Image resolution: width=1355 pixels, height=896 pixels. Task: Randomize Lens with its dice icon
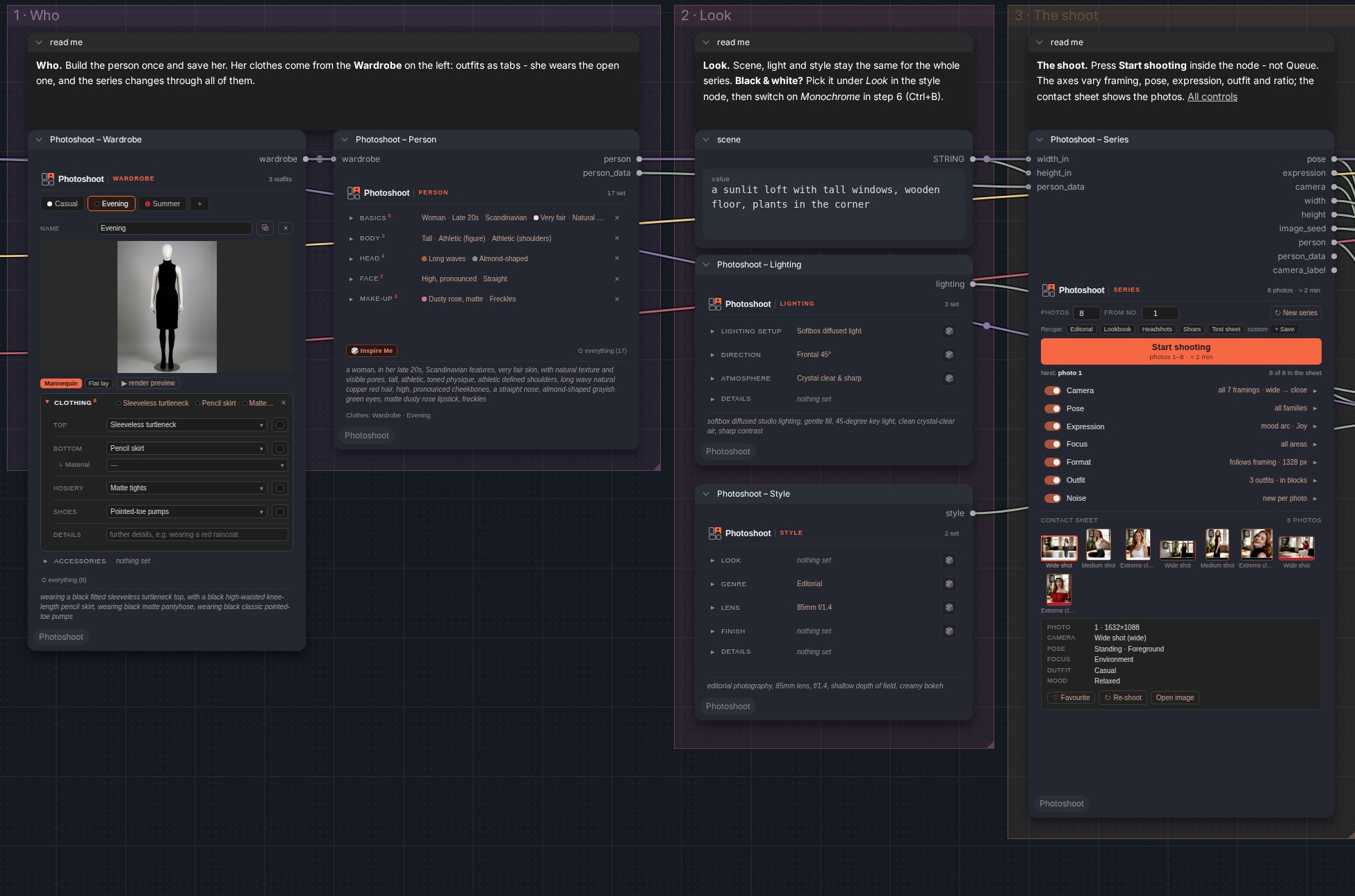pyautogui.click(x=949, y=608)
